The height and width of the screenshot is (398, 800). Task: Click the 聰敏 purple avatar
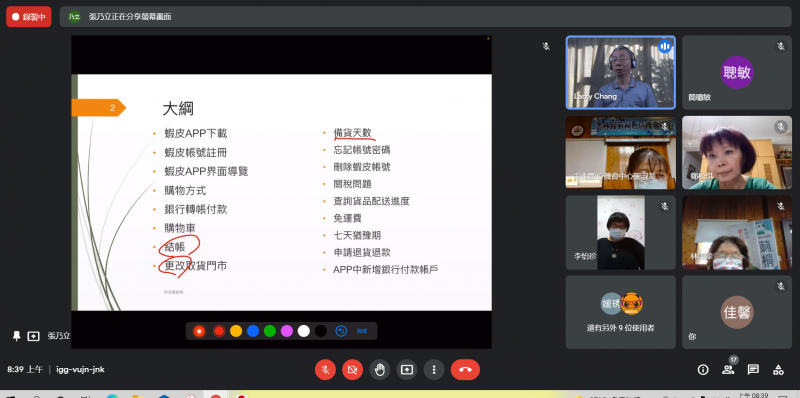tap(737, 72)
